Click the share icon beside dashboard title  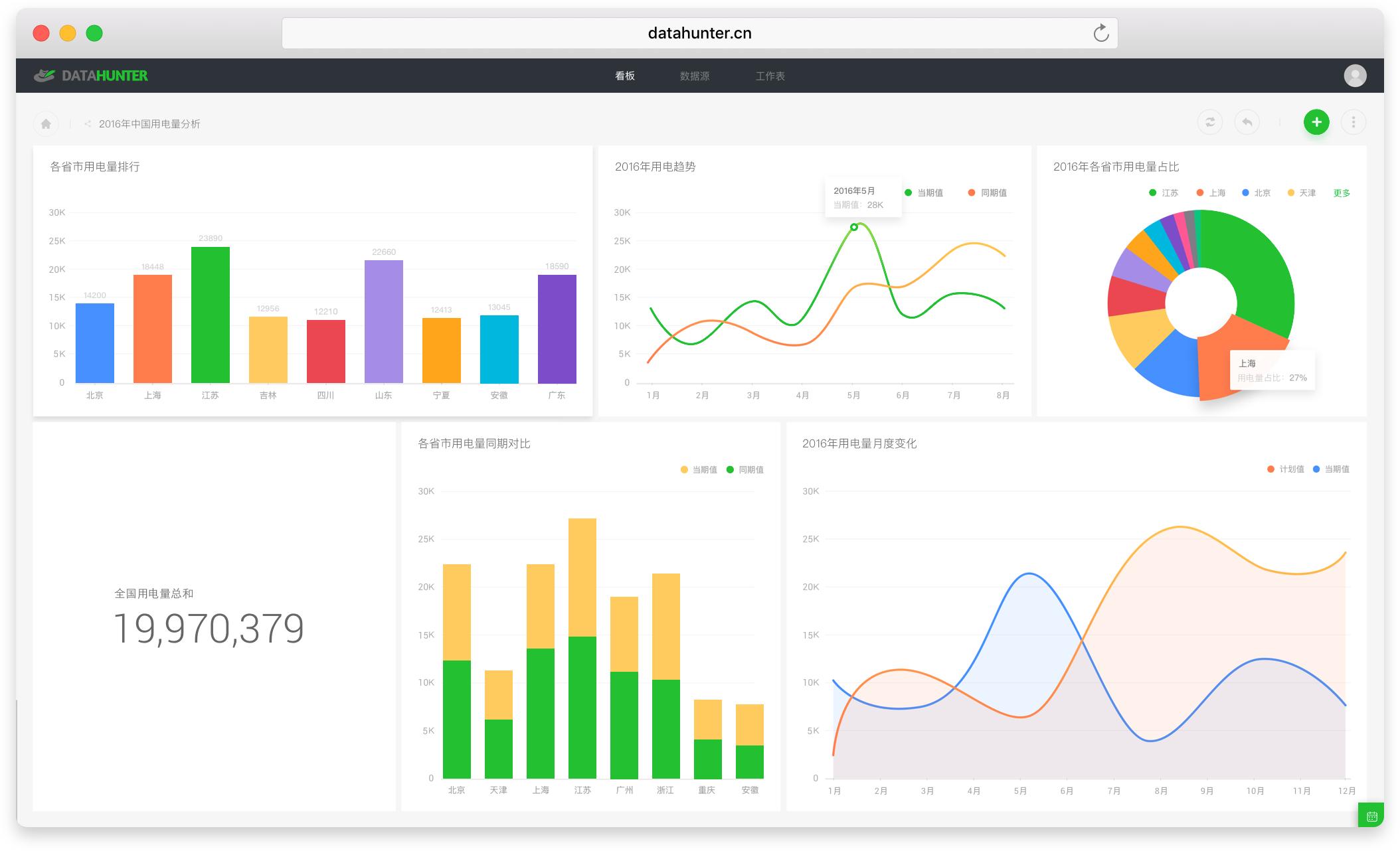click(x=88, y=124)
